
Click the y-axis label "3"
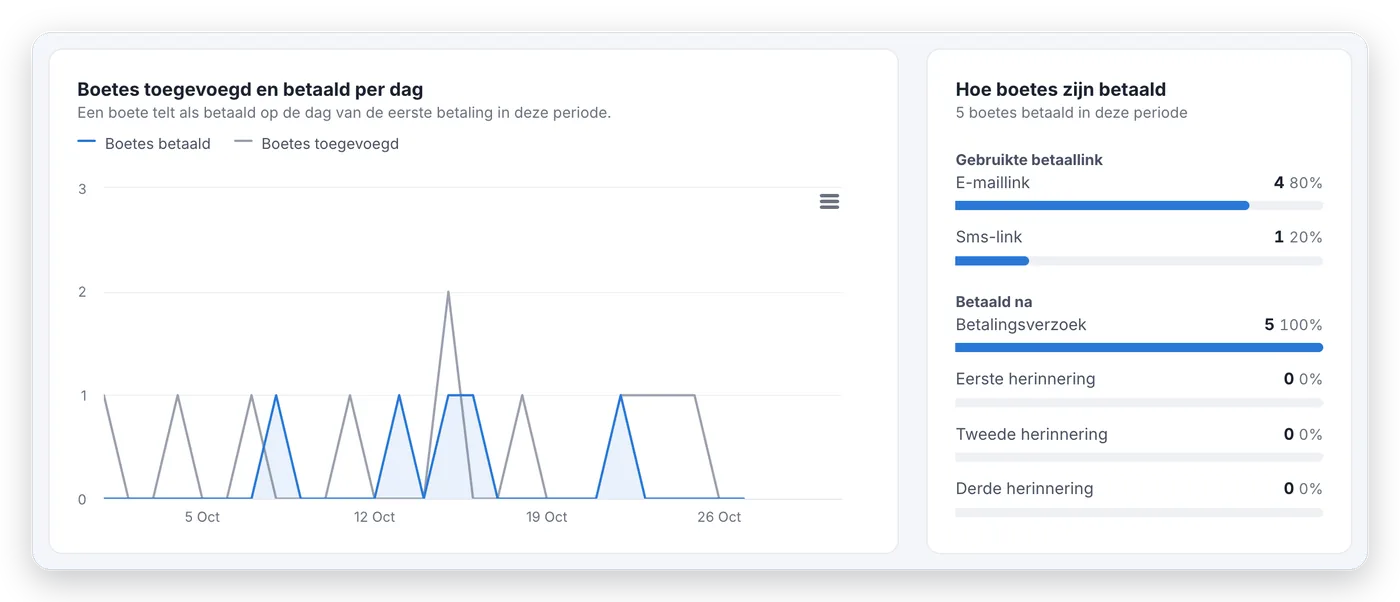click(82, 189)
